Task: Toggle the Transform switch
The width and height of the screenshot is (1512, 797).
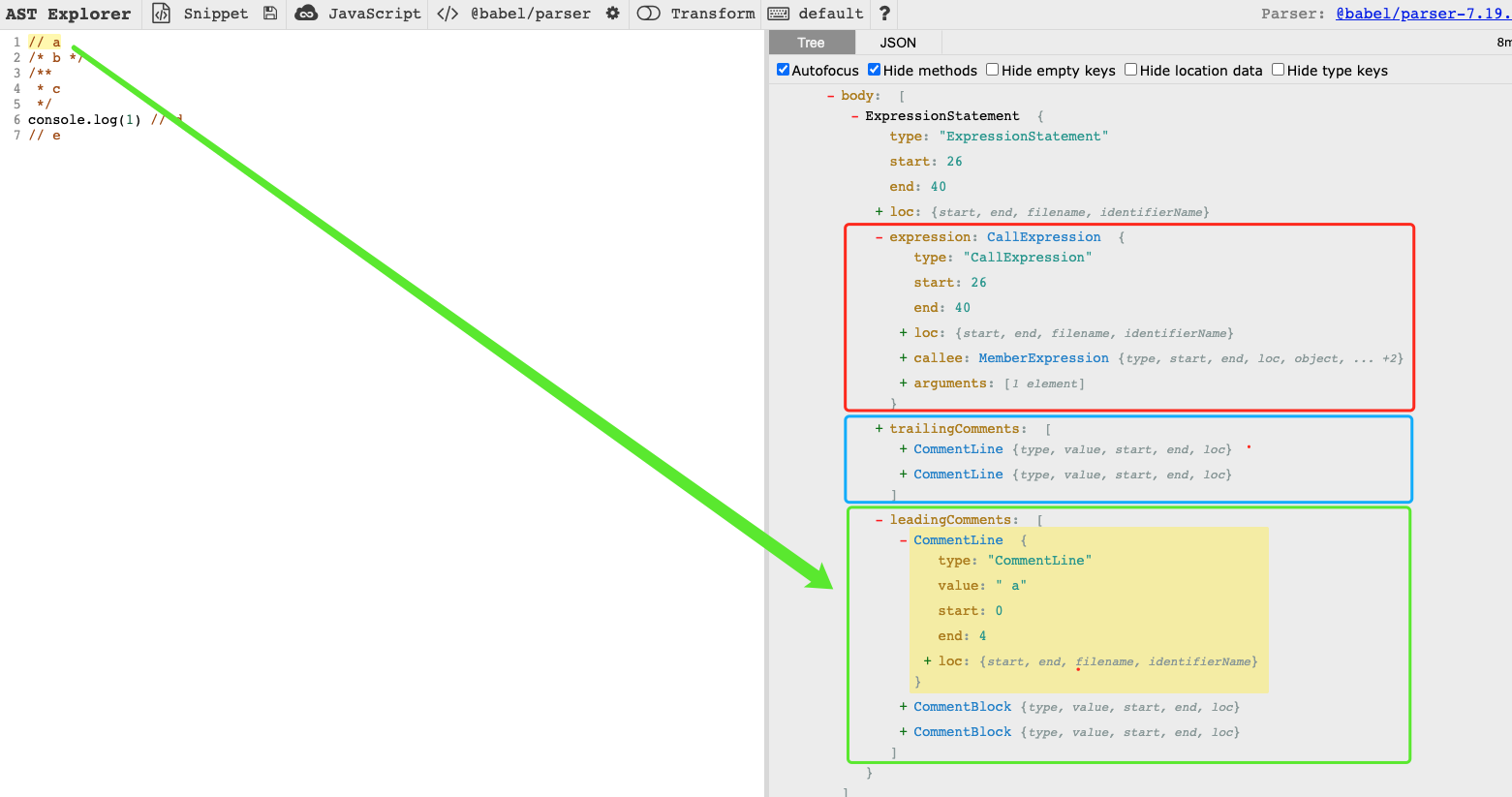Action: coord(649,14)
